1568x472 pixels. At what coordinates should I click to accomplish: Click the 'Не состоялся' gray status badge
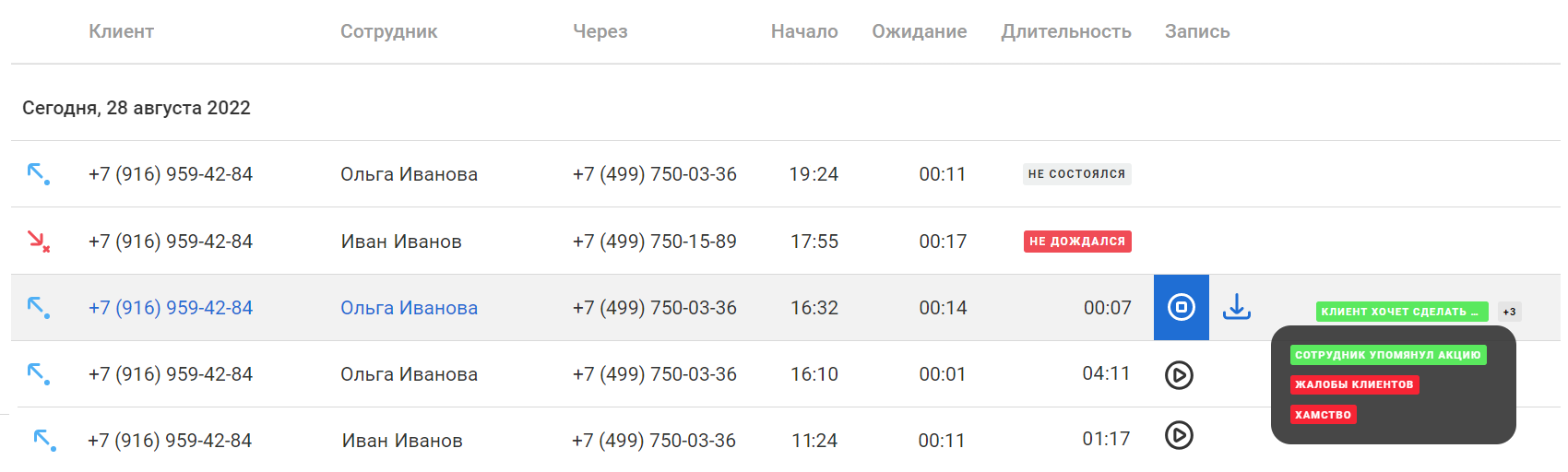pos(1076,174)
